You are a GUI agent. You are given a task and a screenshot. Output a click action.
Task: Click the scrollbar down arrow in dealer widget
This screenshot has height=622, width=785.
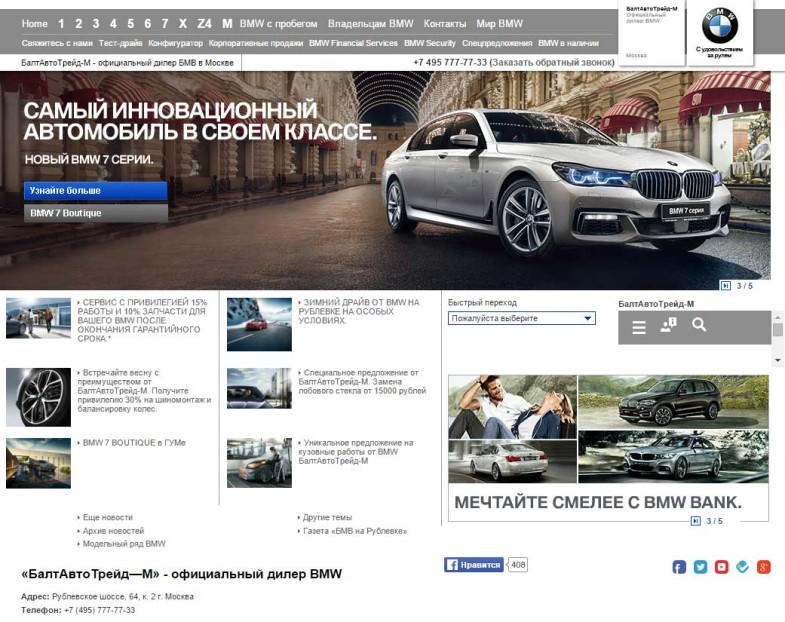[777, 360]
